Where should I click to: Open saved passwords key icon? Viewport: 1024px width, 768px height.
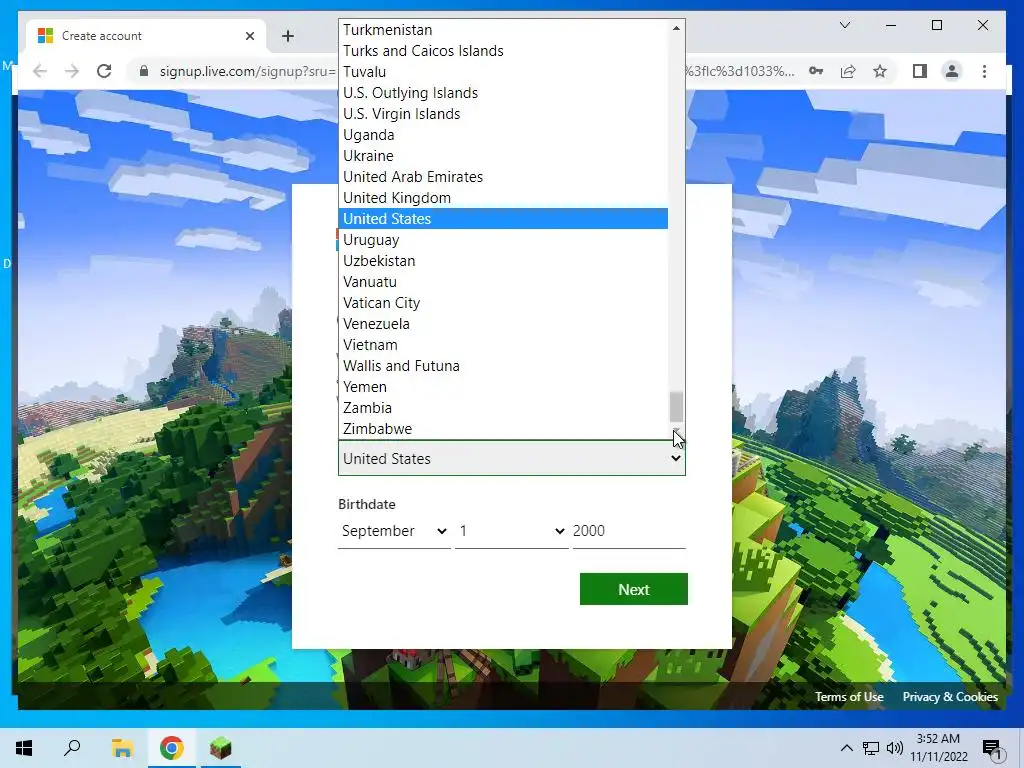pyautogui.click(x=816, y=71)
